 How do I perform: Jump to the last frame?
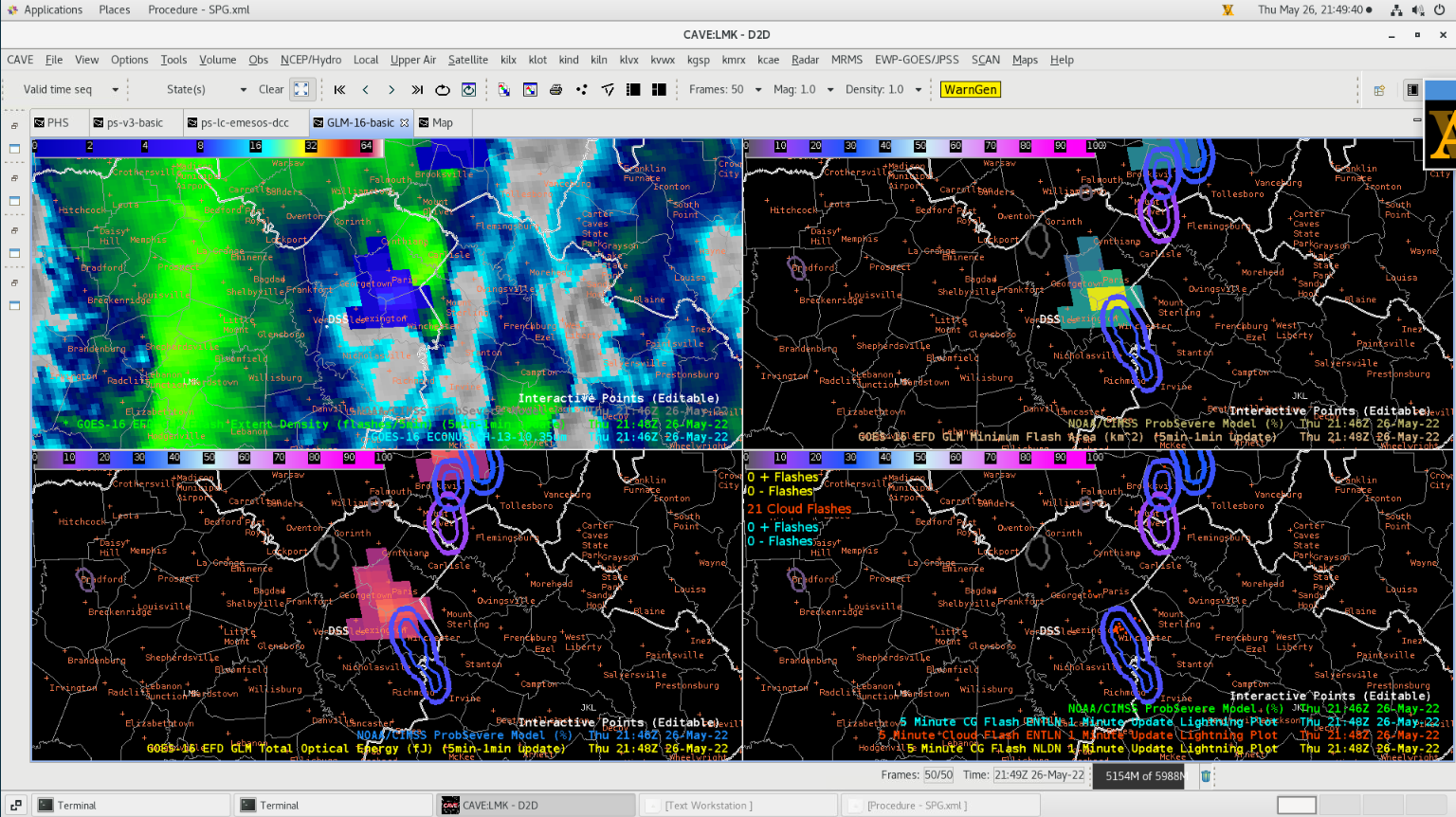(417, 90)
